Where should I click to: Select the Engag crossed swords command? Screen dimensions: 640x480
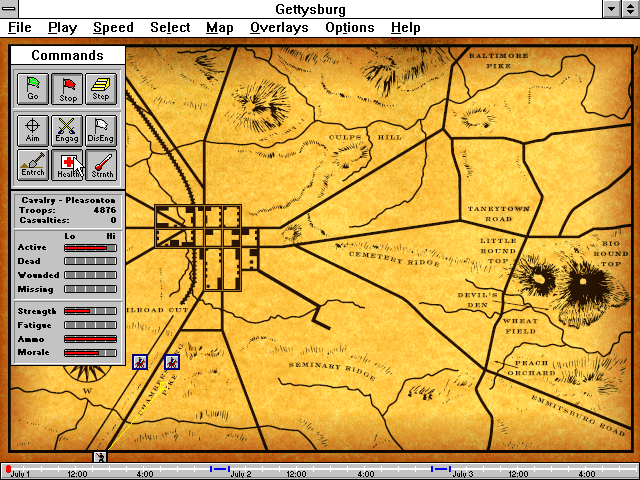(x=67, y=130)
